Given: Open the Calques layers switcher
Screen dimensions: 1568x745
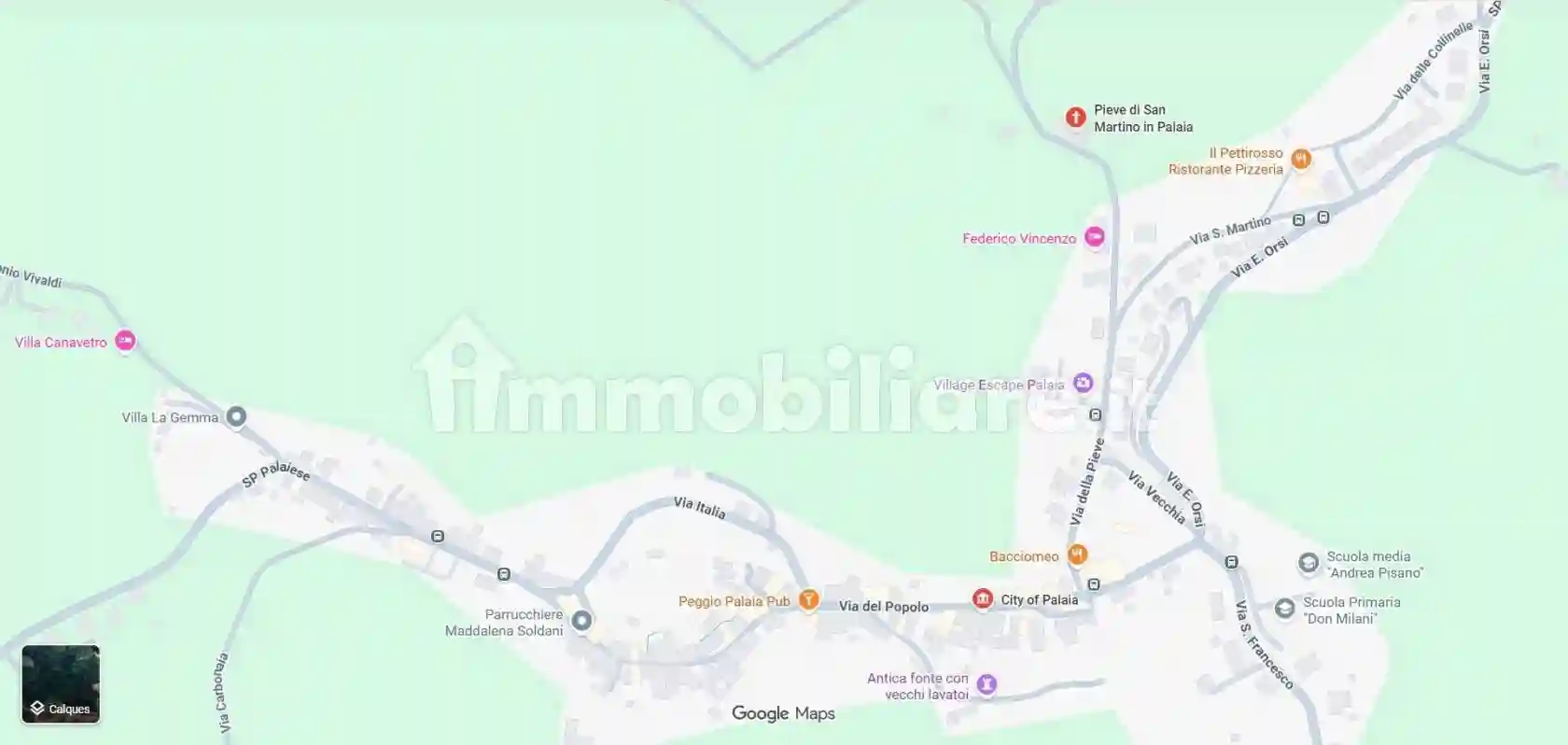Looking at the screenshot, I should point(61,684).
